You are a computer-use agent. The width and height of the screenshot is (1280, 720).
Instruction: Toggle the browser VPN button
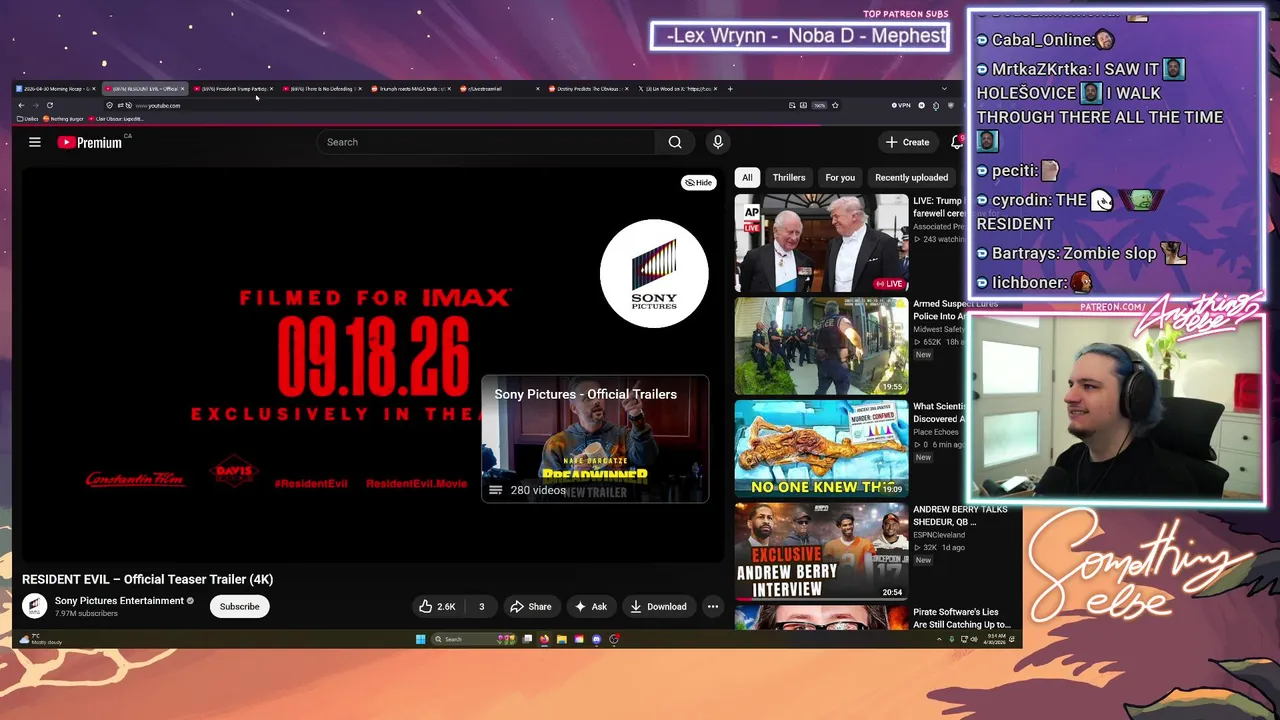pyautogui.click(x=900, y=105)
